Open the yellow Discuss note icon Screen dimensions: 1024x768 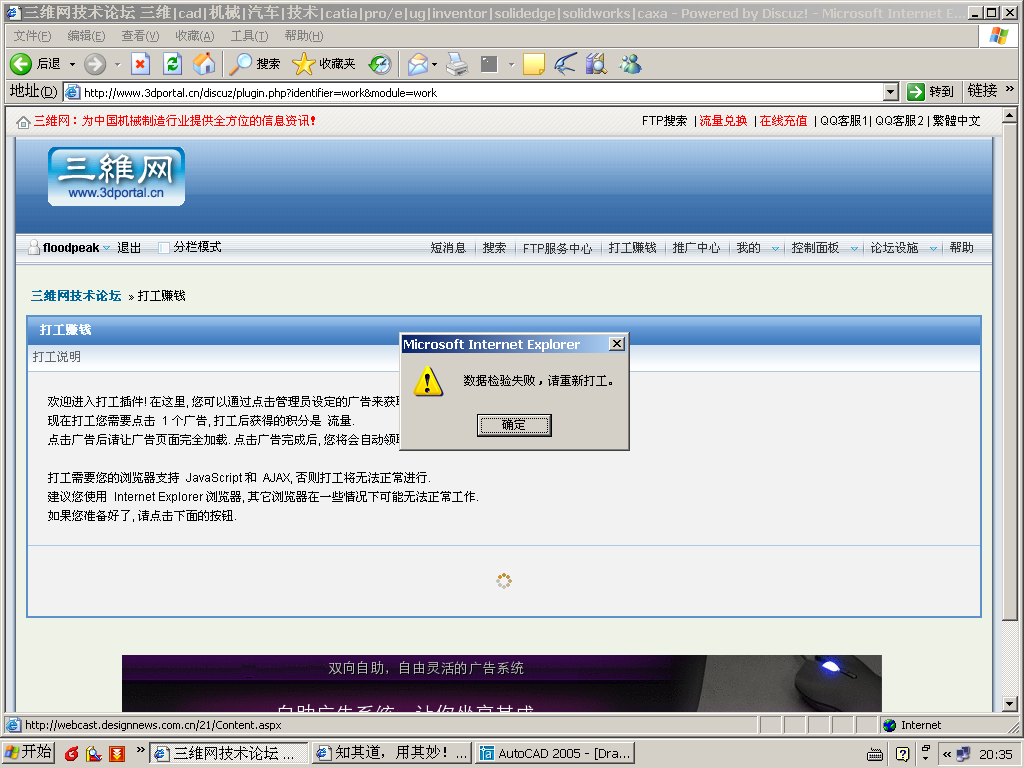534,64
